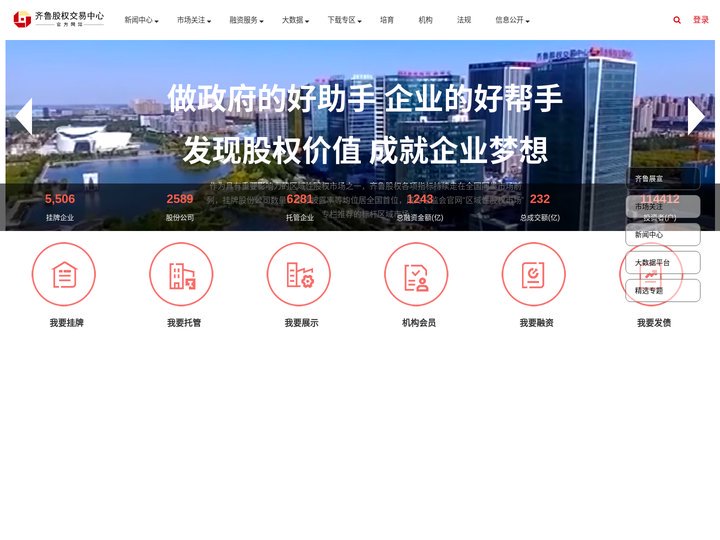720x540 pixels.
Task: Click the 1243 总融资金额 statistic
Action: tap(420, 208)
